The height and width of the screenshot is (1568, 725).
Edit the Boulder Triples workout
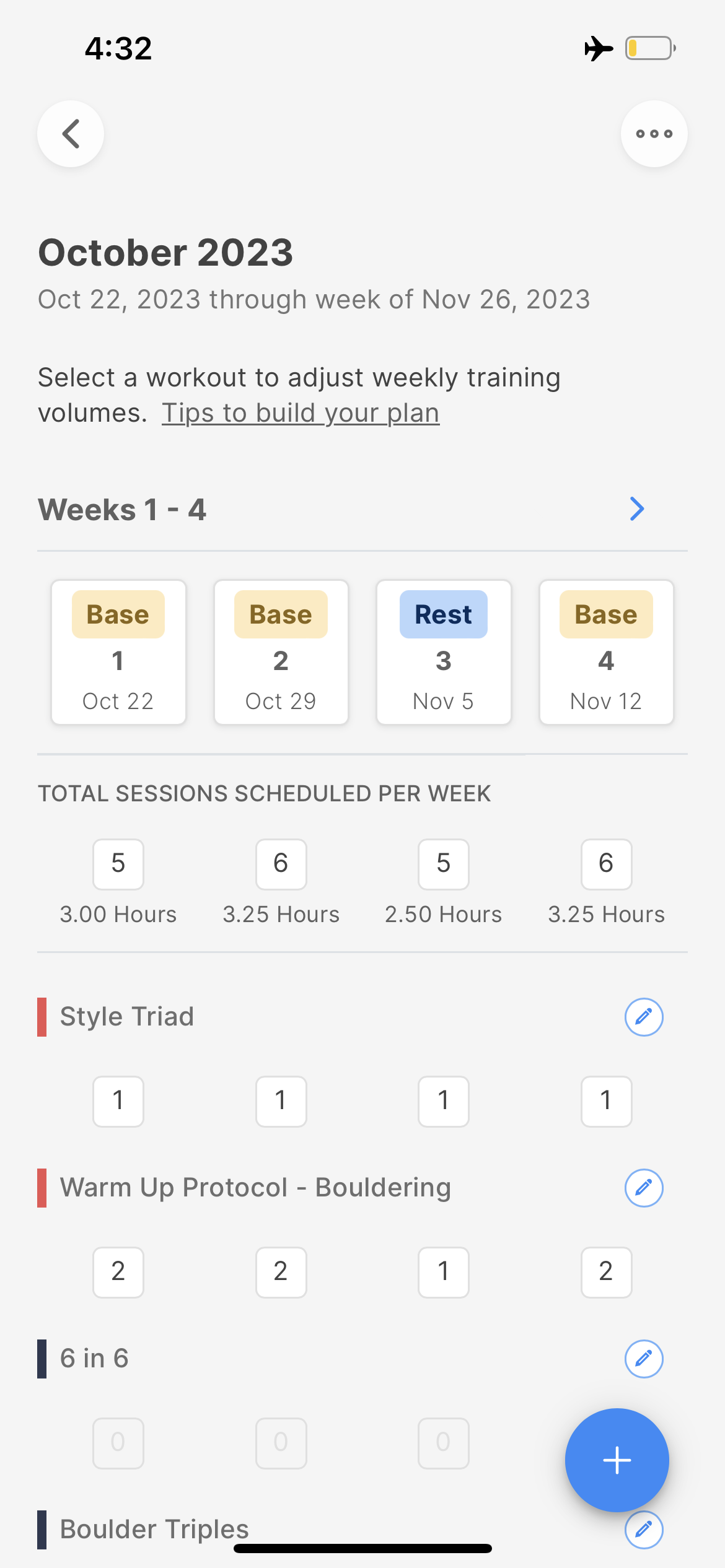pos(643,1530)
